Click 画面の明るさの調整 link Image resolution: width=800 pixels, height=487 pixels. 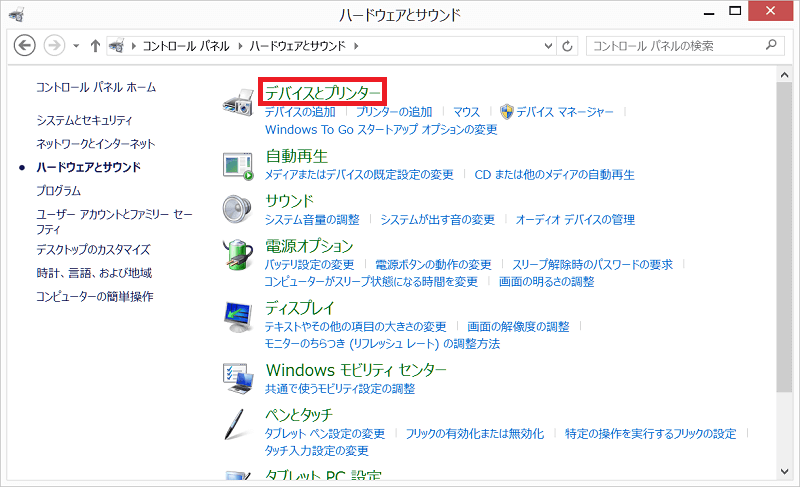point(546,281)
